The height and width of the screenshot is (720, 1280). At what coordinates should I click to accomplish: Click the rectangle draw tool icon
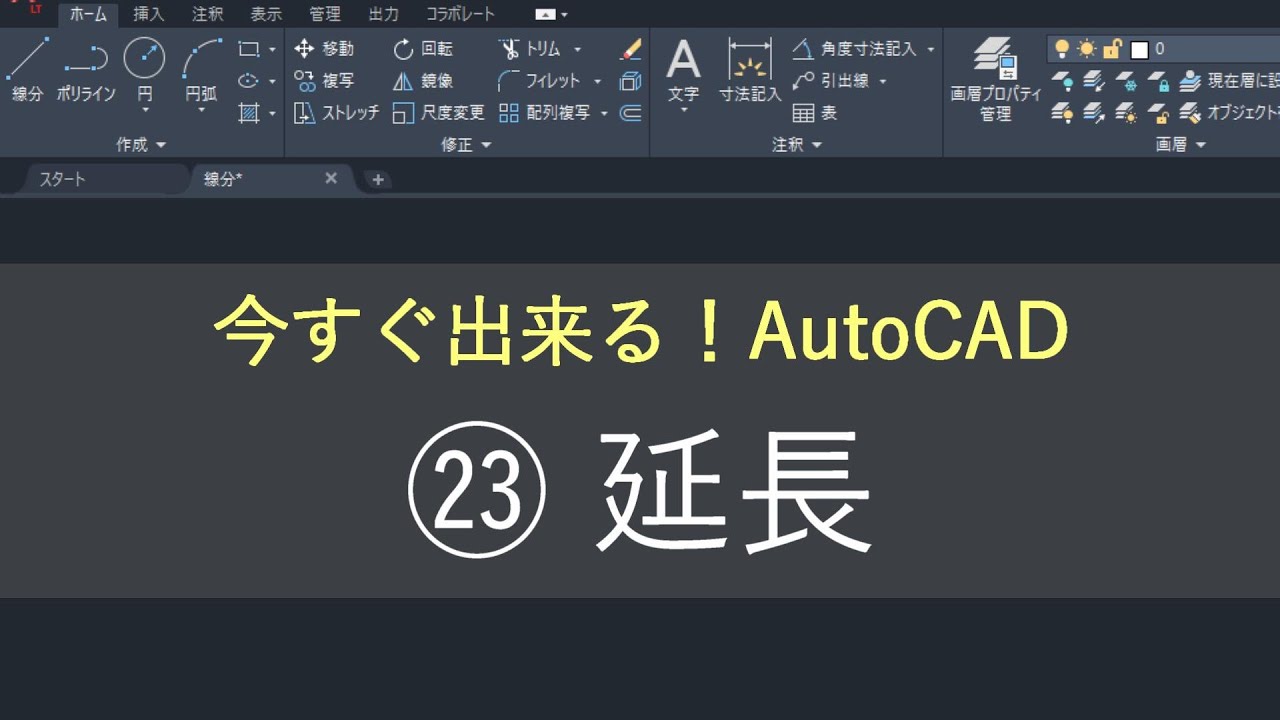pos(249,48)
